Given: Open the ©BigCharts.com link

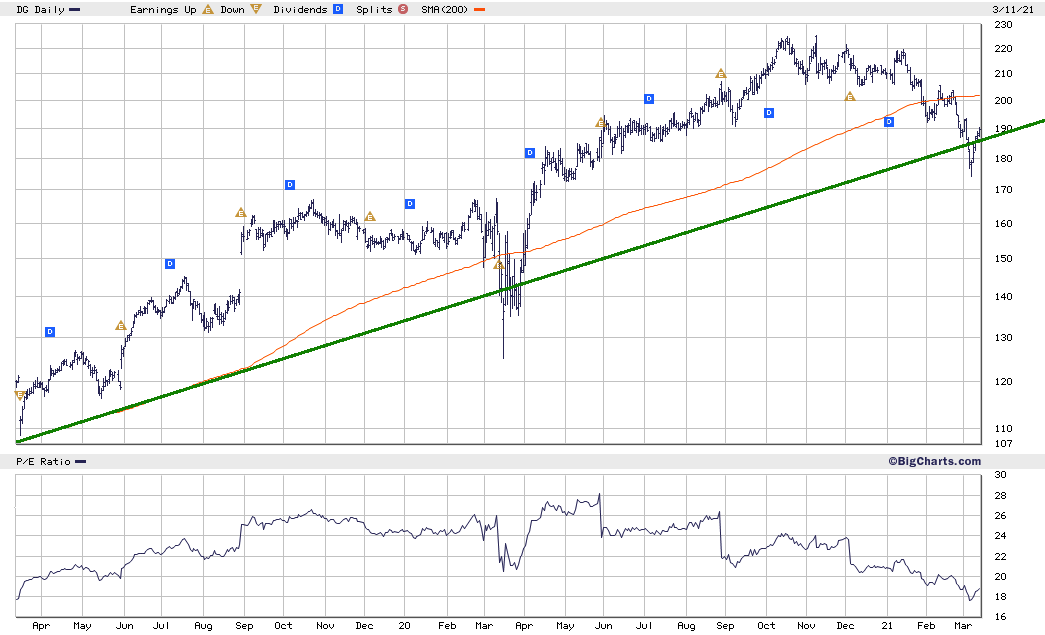Looking at the screenshot, I should click(934, 461).
